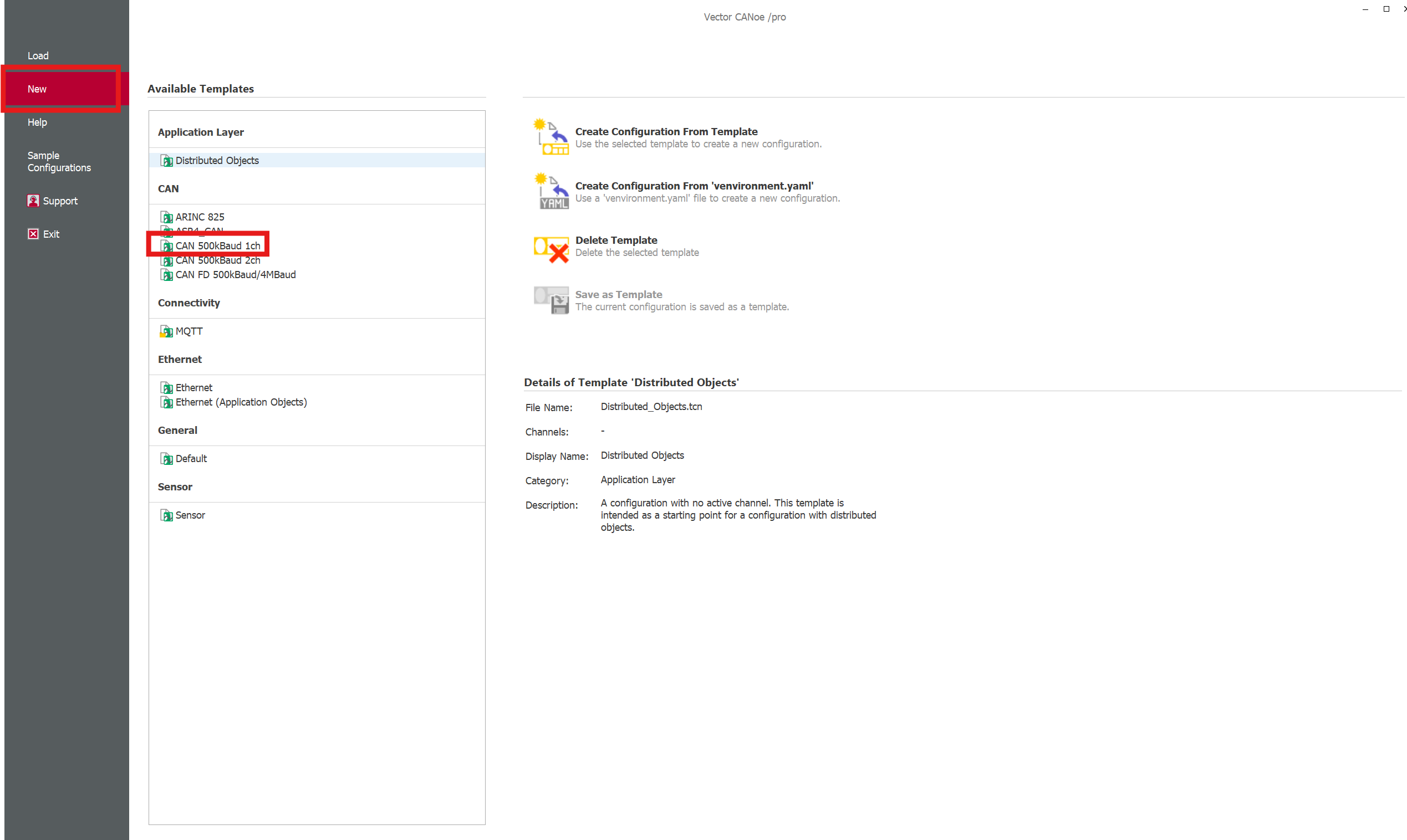Click the ARINC 825 template icon

(166, 217)
